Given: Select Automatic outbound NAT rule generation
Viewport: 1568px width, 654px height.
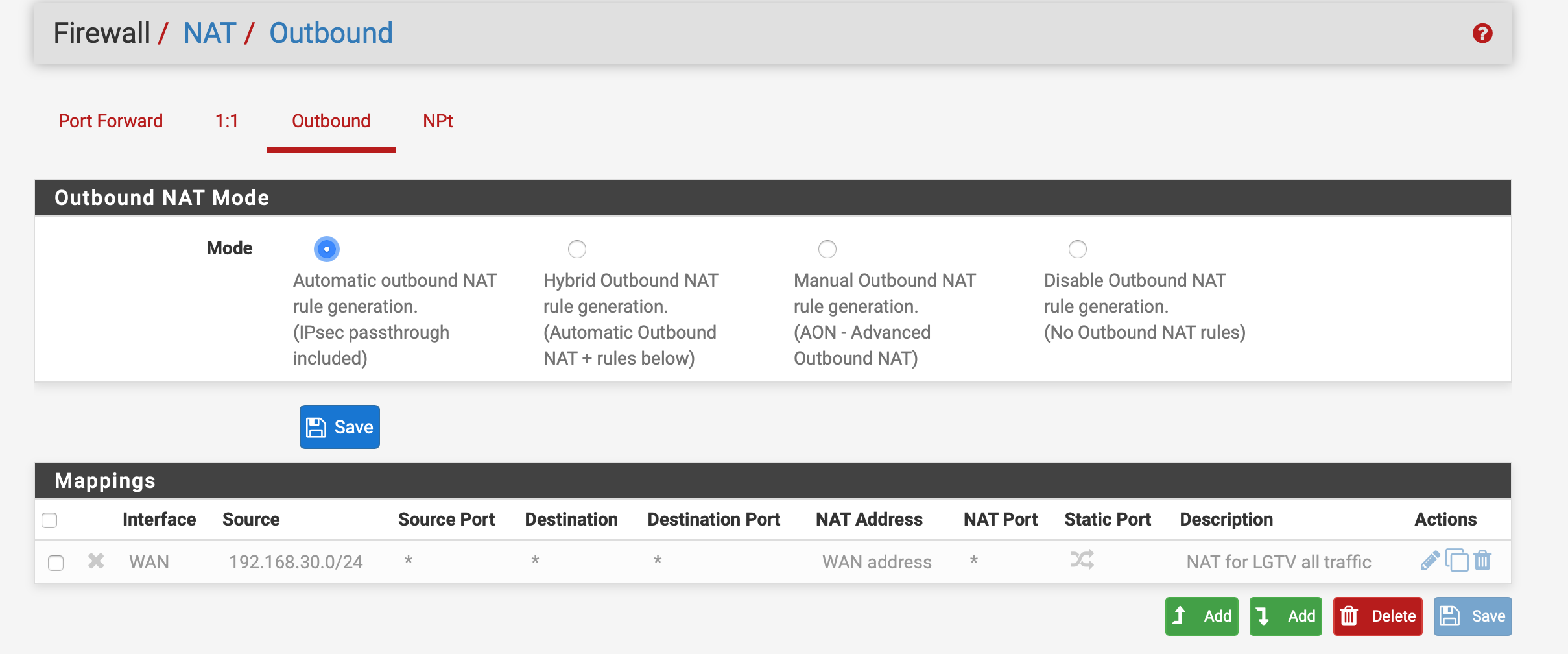Looking at the screenshot, I should coord(327,249).
